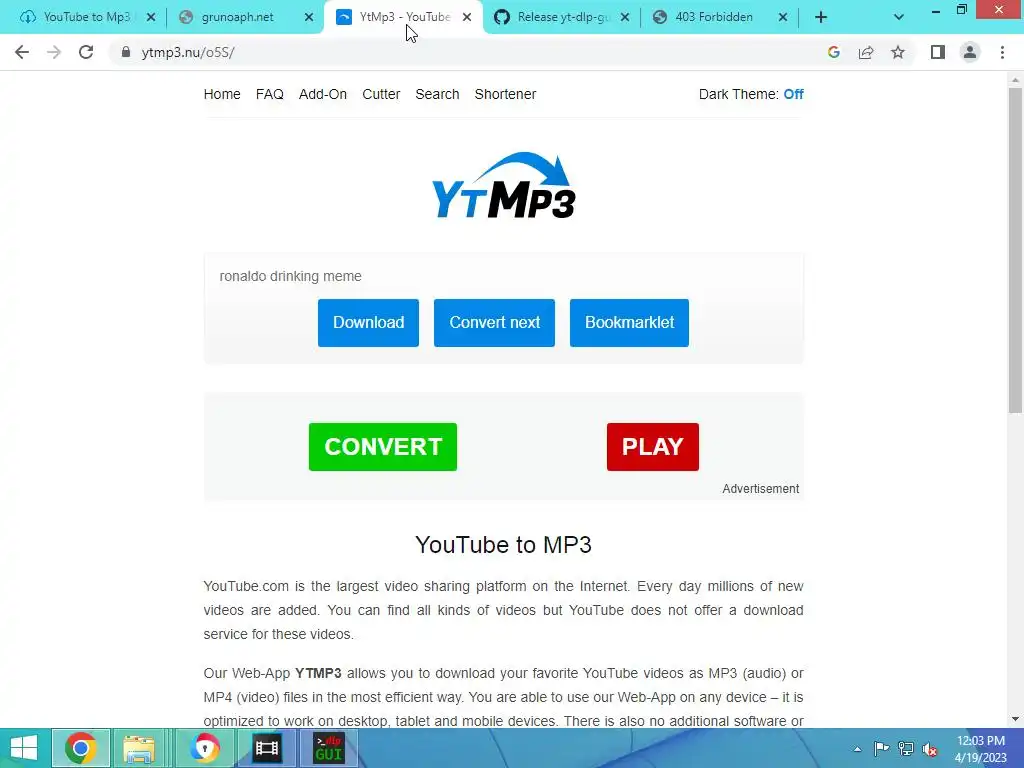Close the 403 Forbidden tab
The width and height of the screenshot is (1024, 768).
(783, 18)
